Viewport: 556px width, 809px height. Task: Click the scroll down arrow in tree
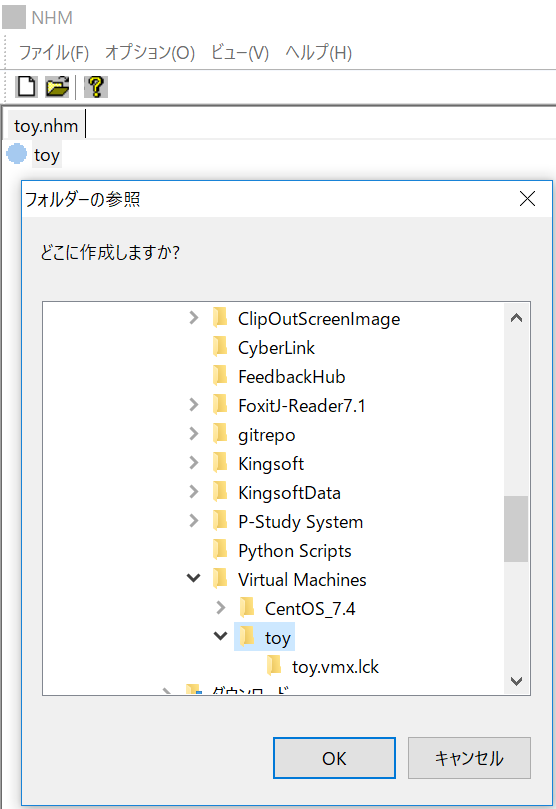[516, 681]
